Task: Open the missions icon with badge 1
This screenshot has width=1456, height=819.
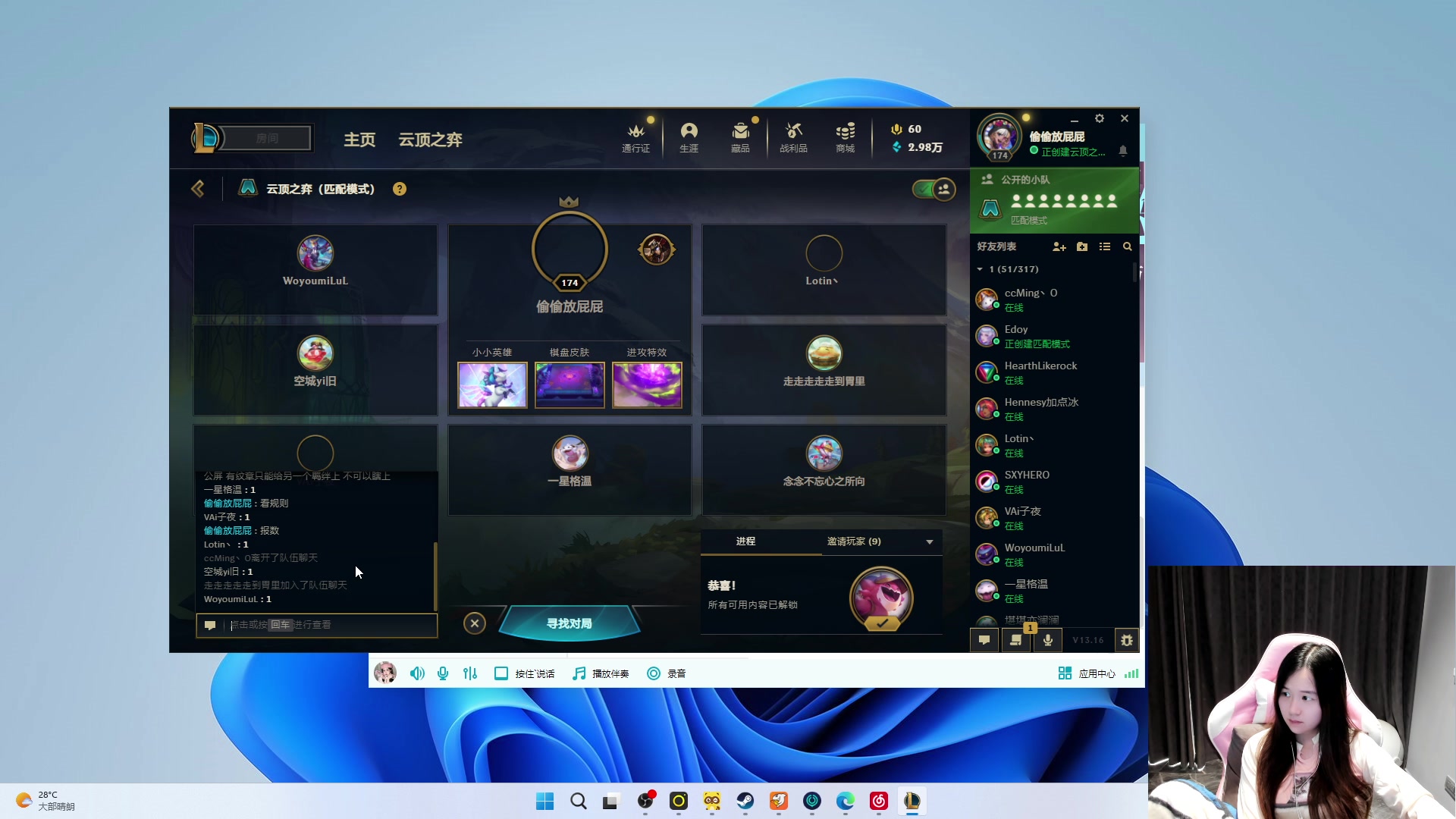Action: (x=1016, y=640)
